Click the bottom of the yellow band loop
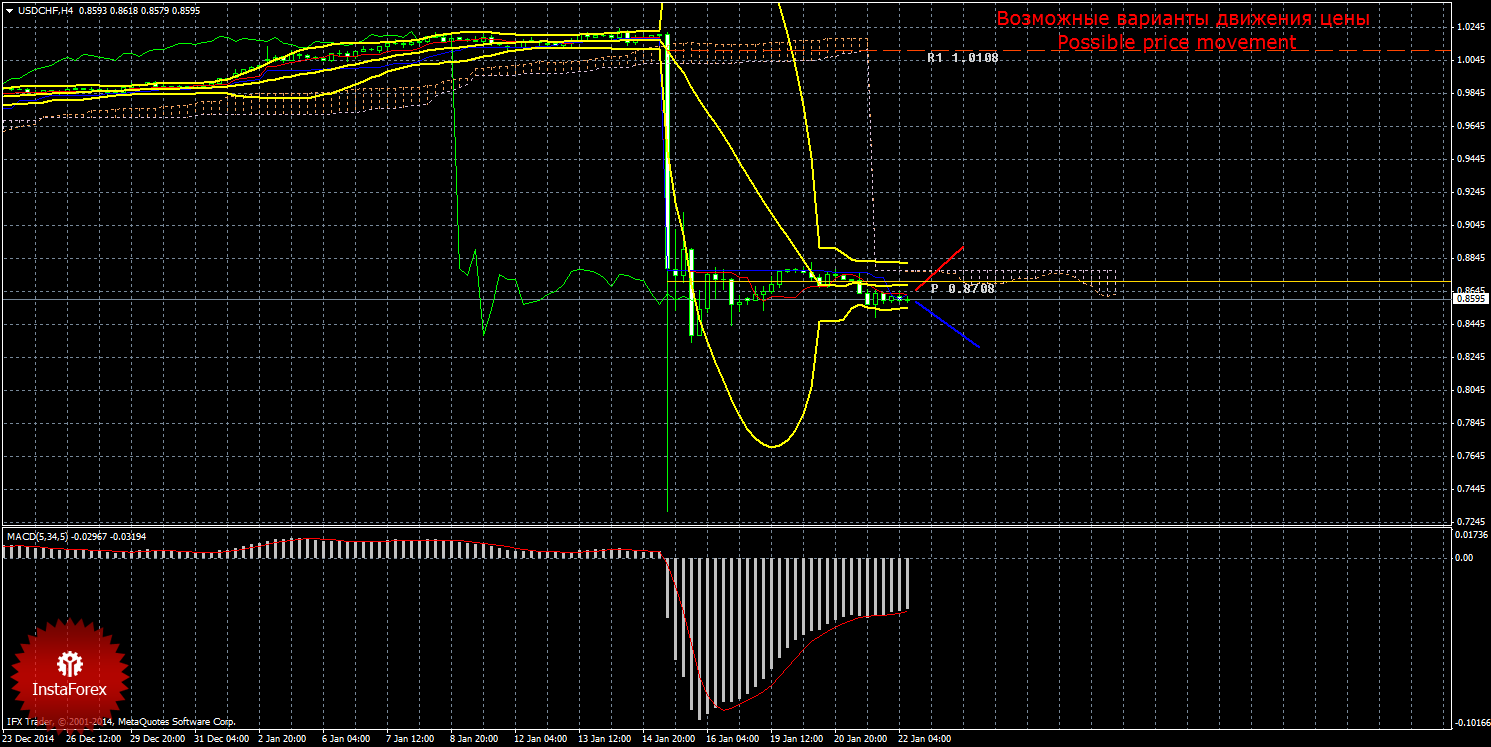The width and height of the screenshot is (1491, 747). (x=770, y=445)
